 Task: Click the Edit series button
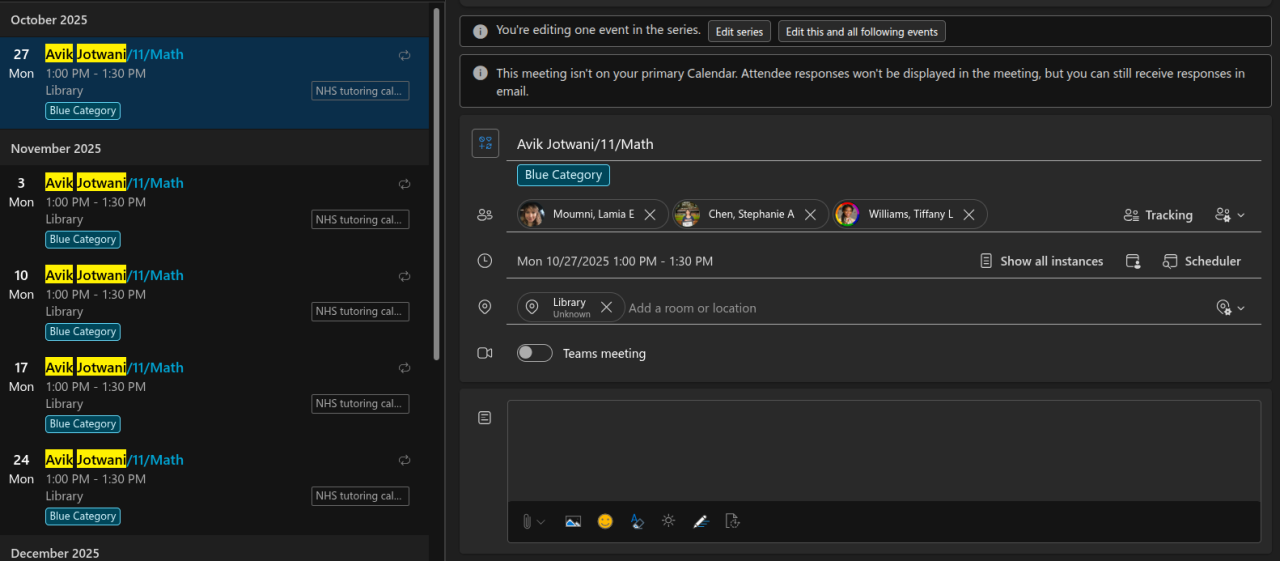point(739,32)
